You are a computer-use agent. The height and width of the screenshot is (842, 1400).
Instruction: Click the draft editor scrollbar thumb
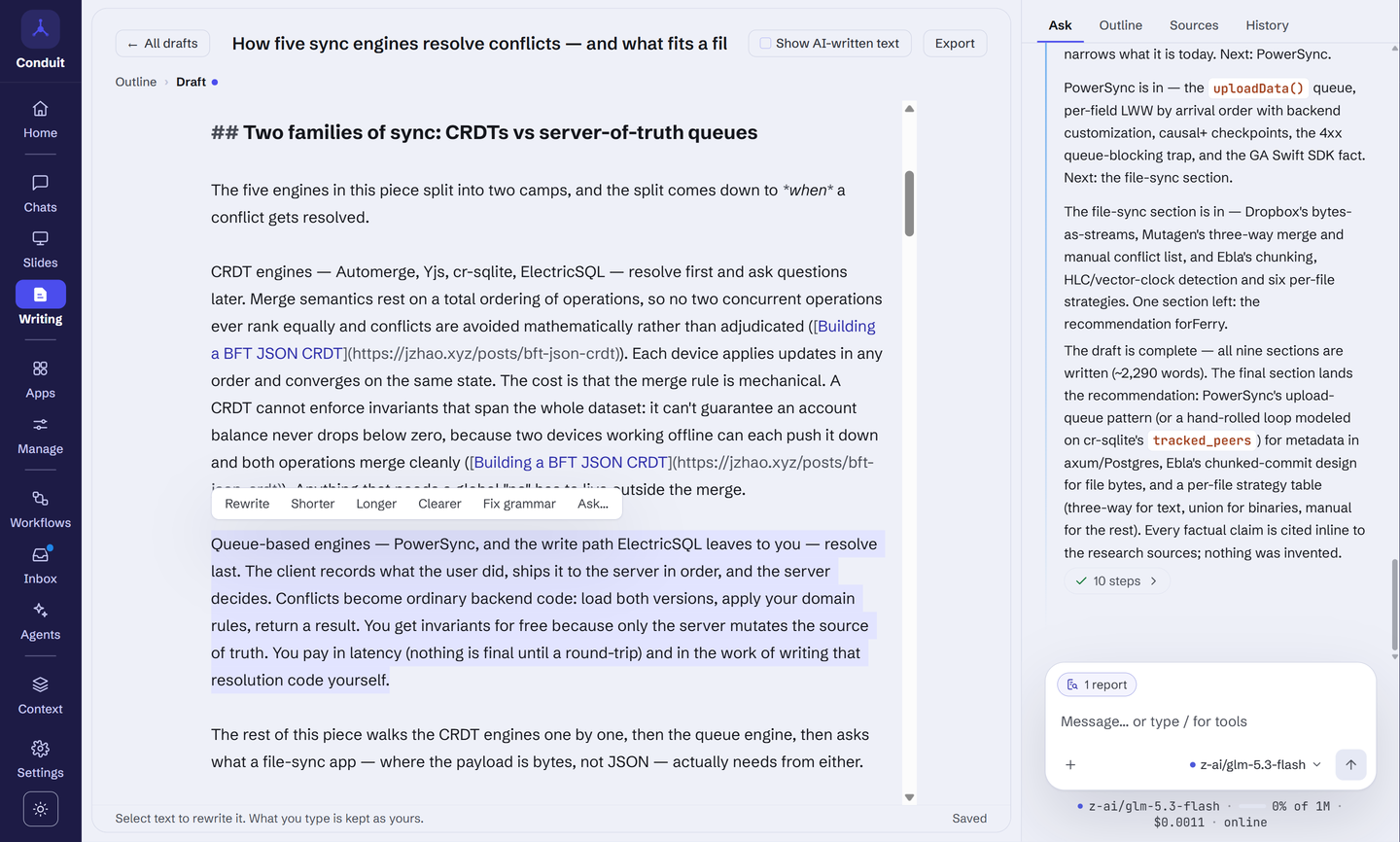pyautogui.click(x=909, y=203)
